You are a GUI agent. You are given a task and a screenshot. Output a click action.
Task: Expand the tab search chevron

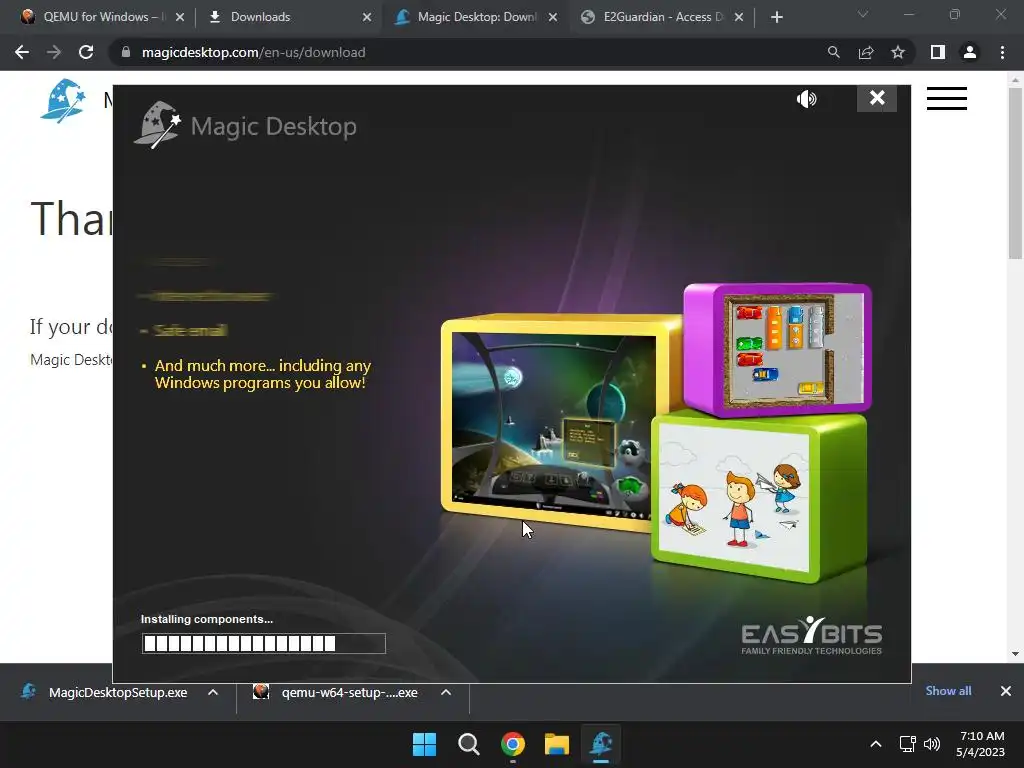(x=863, y=14)
